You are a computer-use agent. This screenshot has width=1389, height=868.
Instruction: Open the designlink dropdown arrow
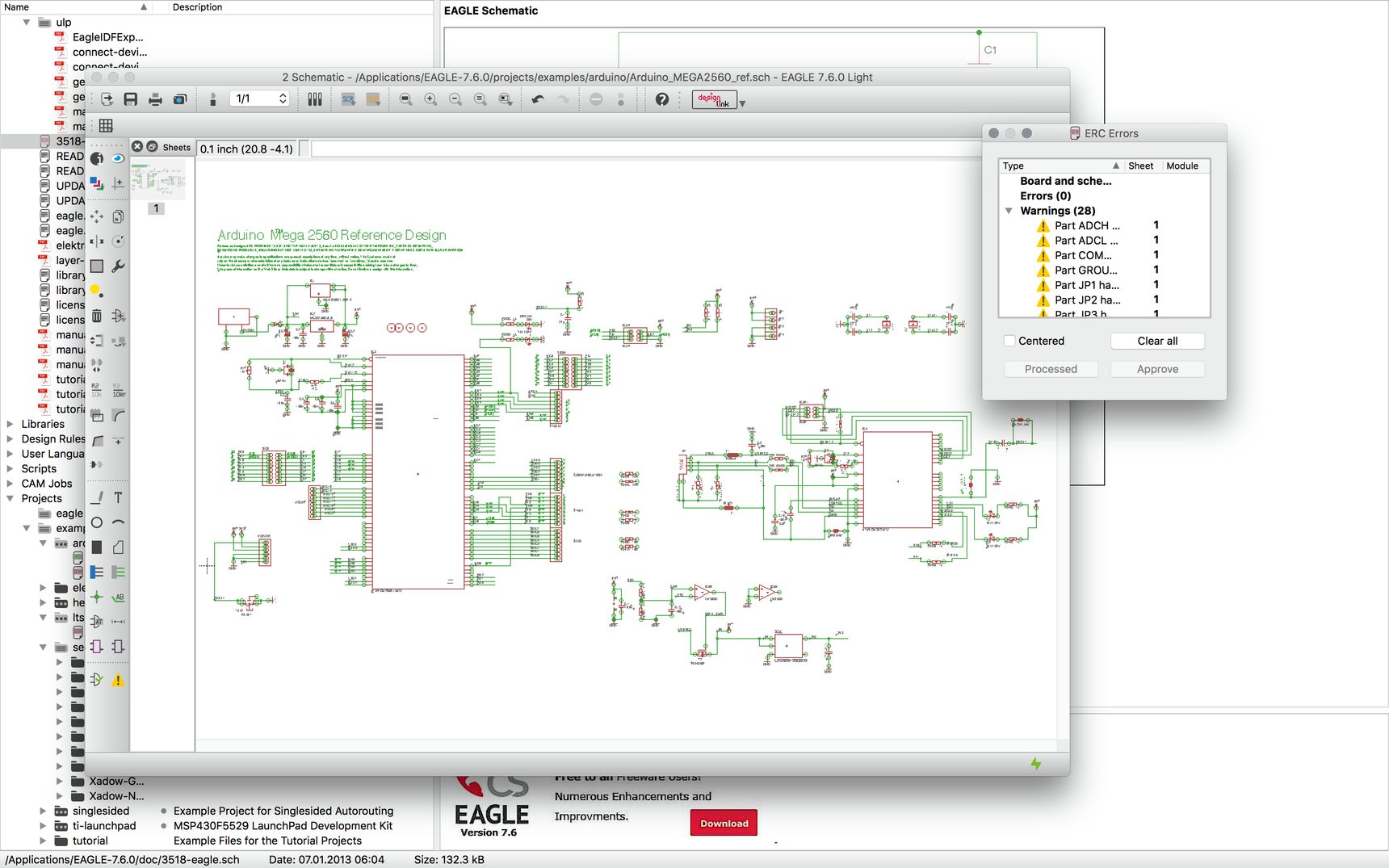pos(742,103)
